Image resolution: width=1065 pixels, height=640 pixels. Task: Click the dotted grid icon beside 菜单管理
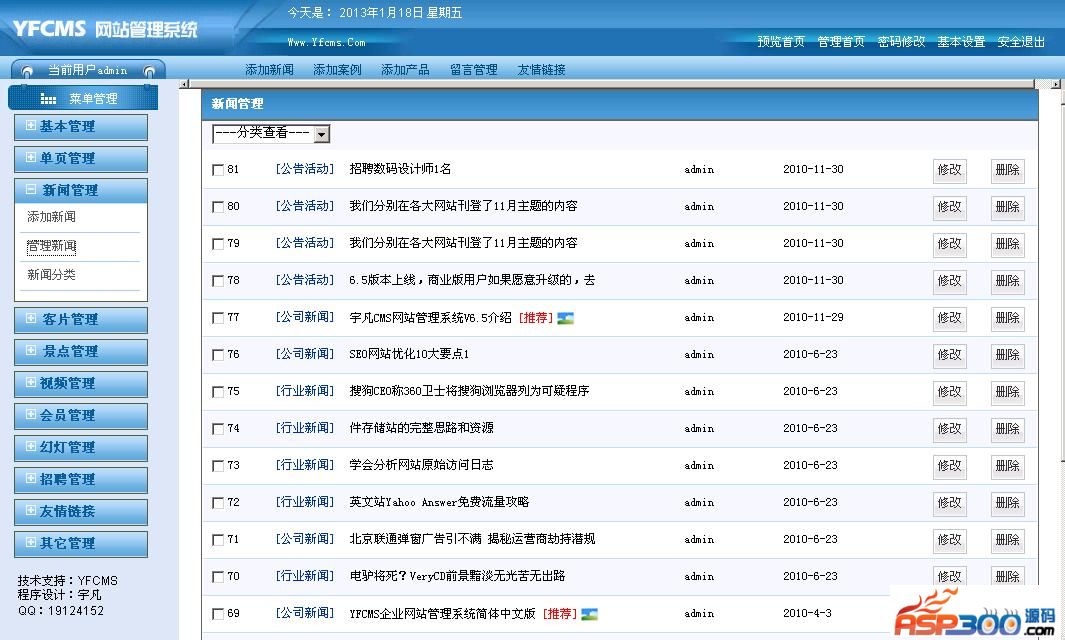click(x=48, y=99)
